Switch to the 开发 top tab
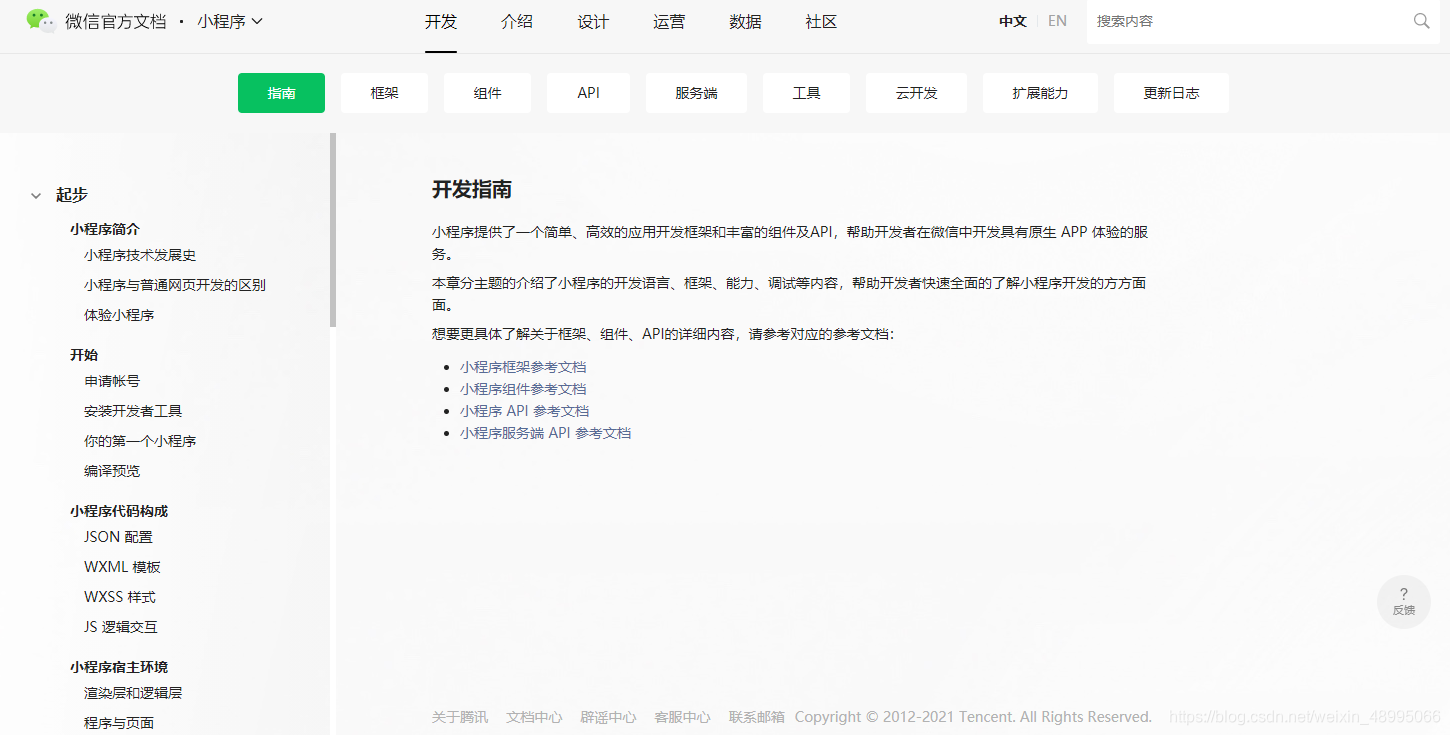The height and width of the screenshot is (735, 1450). (441, 22)
